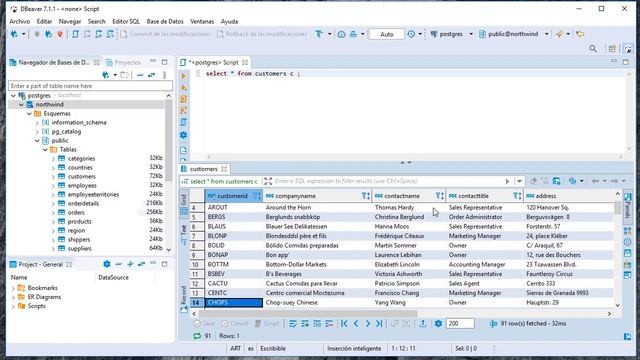Click the red disconnect icon in toolbar
The height and width of the screenshot is (360, 640).
(x=60, y=34)
